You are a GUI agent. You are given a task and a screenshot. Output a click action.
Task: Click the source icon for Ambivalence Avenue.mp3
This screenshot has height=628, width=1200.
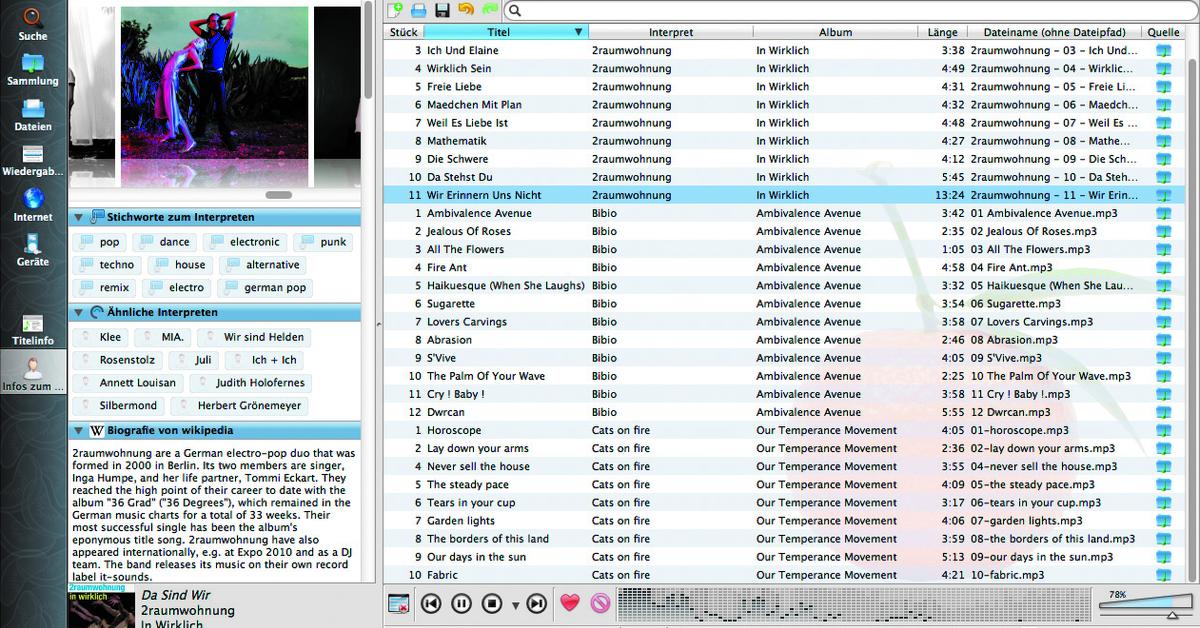coord(1163,213)
